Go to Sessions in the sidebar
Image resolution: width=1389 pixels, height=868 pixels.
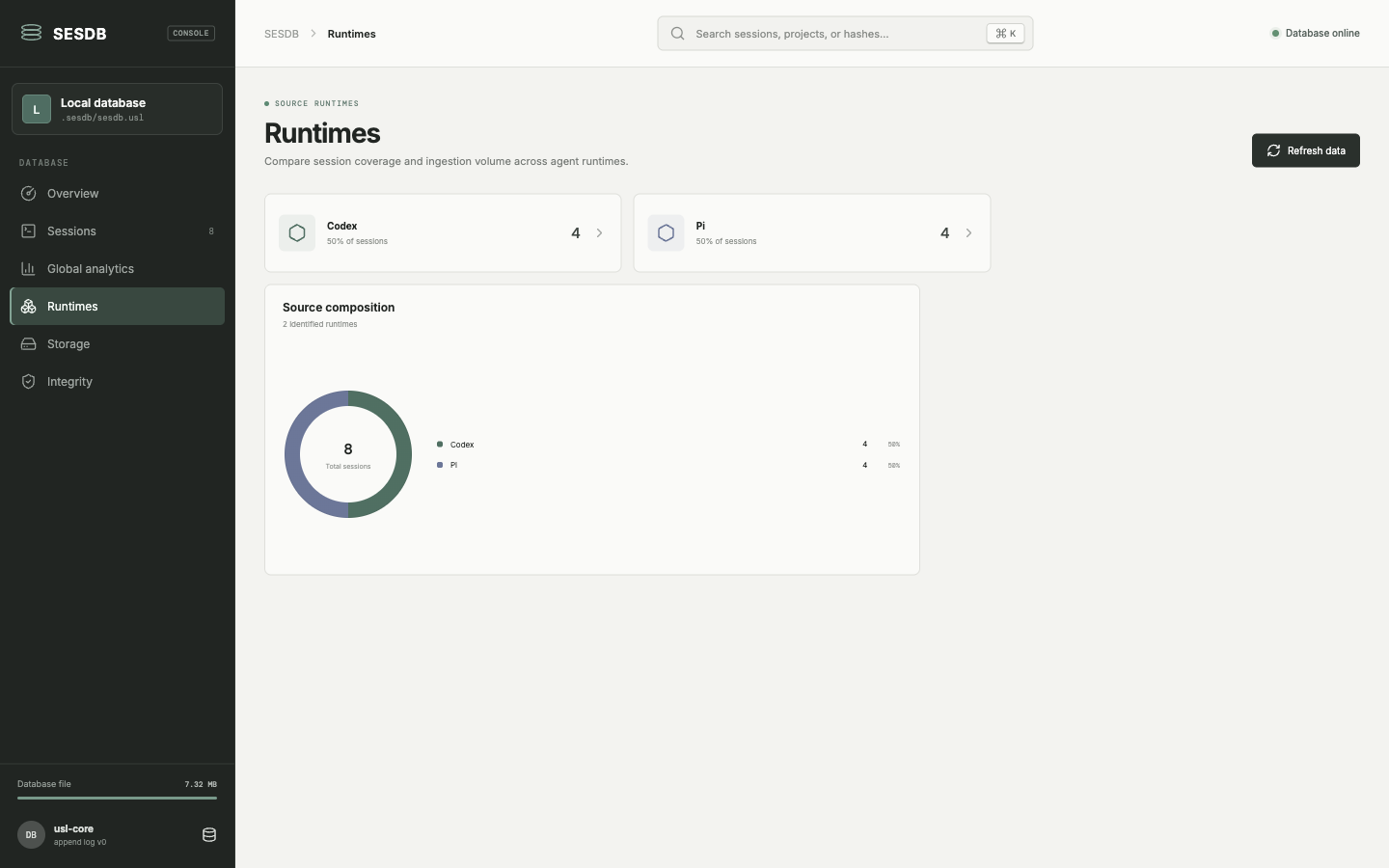tap(117, 231)
